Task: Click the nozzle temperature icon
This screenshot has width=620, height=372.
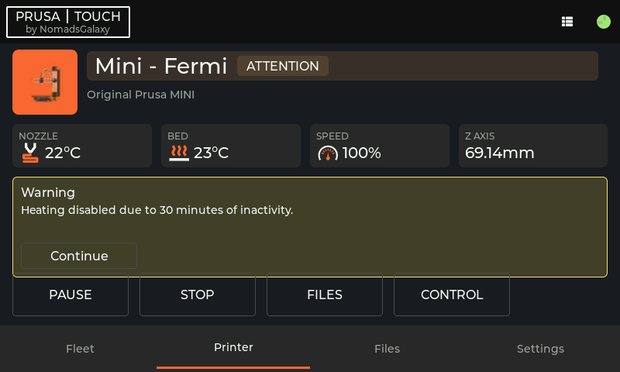Action: tap(30, 153)
